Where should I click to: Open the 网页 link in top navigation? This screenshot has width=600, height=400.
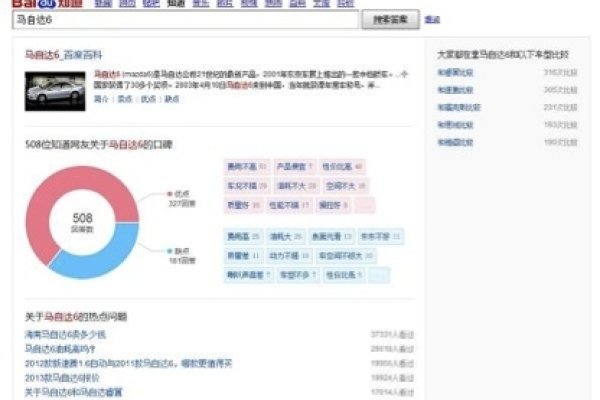(x=127, y=3)
